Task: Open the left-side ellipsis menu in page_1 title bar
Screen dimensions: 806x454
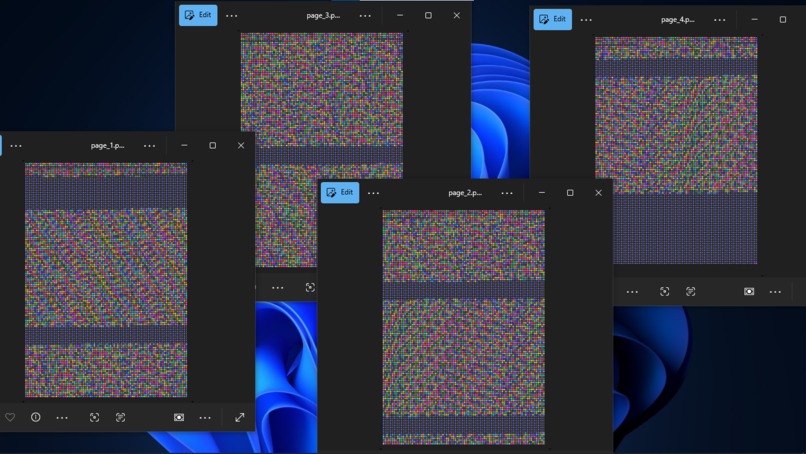Action: tap(16, 146)
